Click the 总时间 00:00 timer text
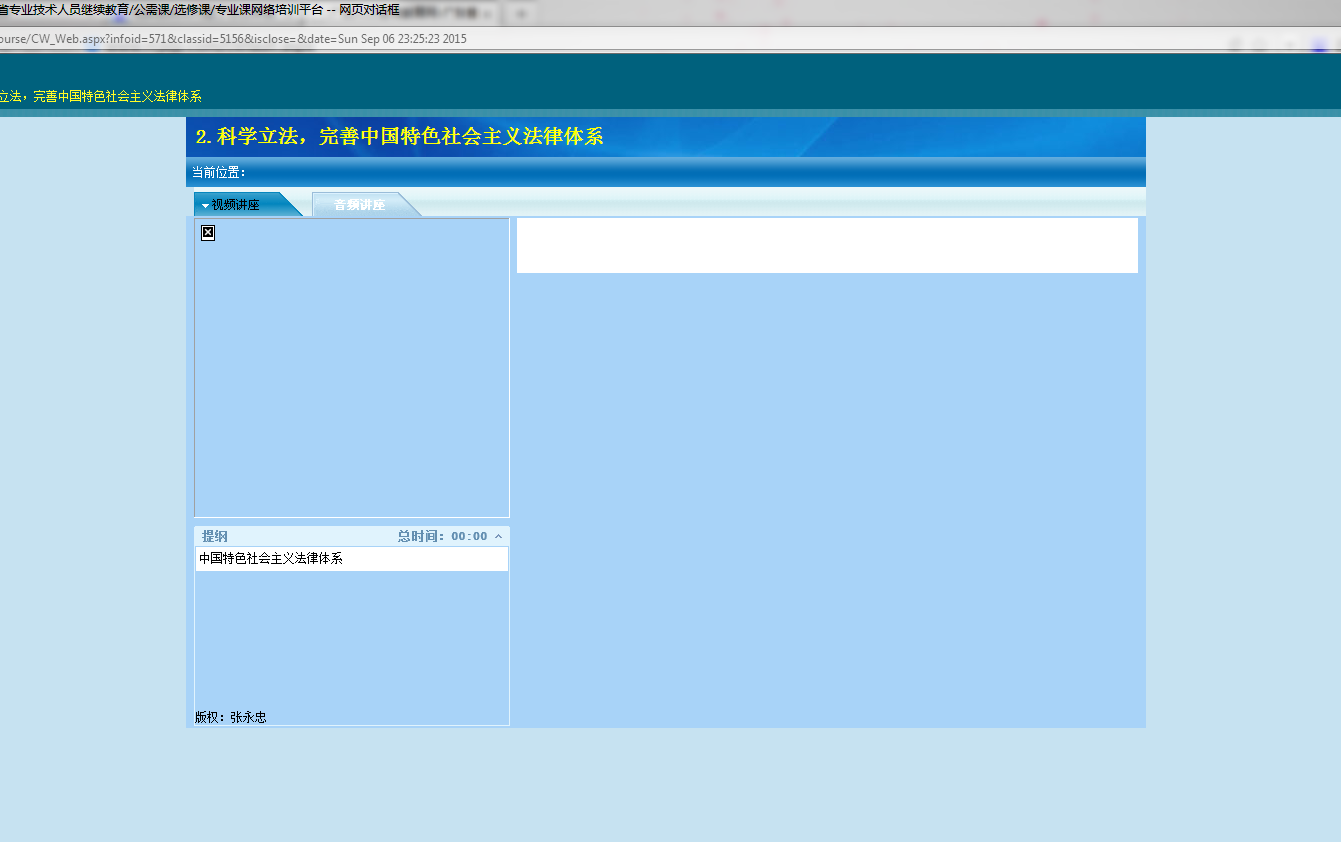Viewport: 1341px width, 842px height. point(442,536)
